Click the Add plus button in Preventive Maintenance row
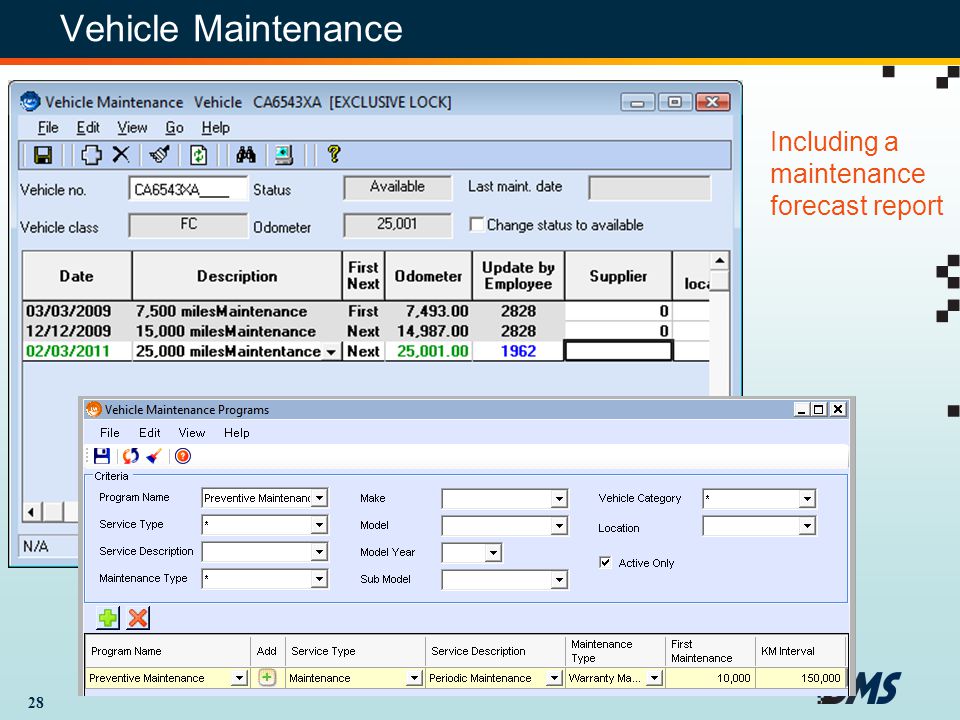 [x=267, y=677]
